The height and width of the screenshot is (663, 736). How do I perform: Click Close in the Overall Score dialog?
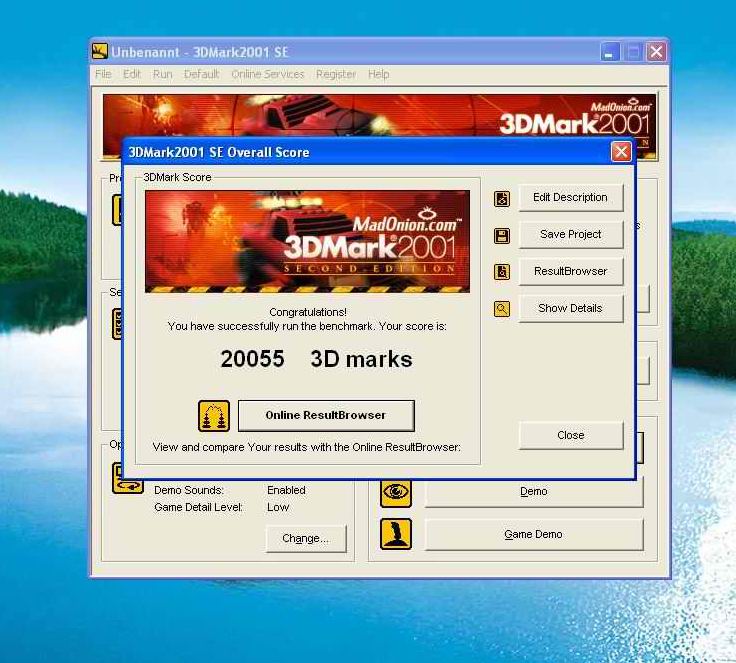click(571, 435)
